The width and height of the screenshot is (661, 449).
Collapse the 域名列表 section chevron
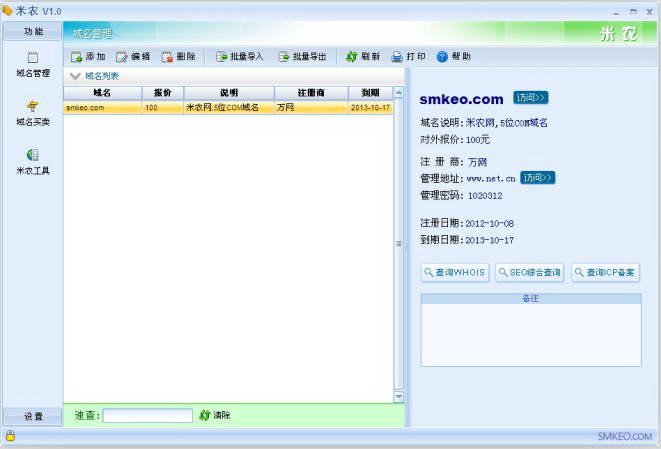pos(75,76)
